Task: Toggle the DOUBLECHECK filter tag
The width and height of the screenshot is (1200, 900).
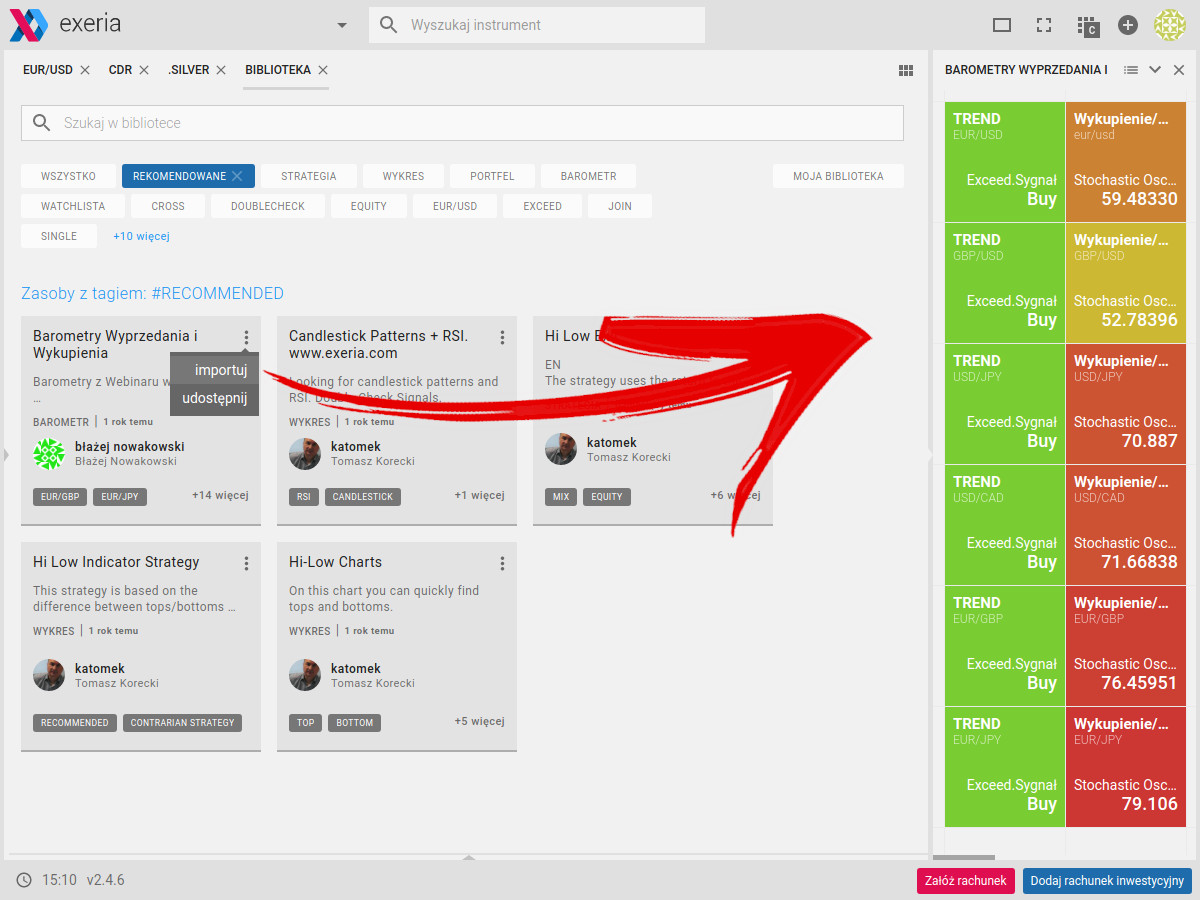Action: [267, 206]
